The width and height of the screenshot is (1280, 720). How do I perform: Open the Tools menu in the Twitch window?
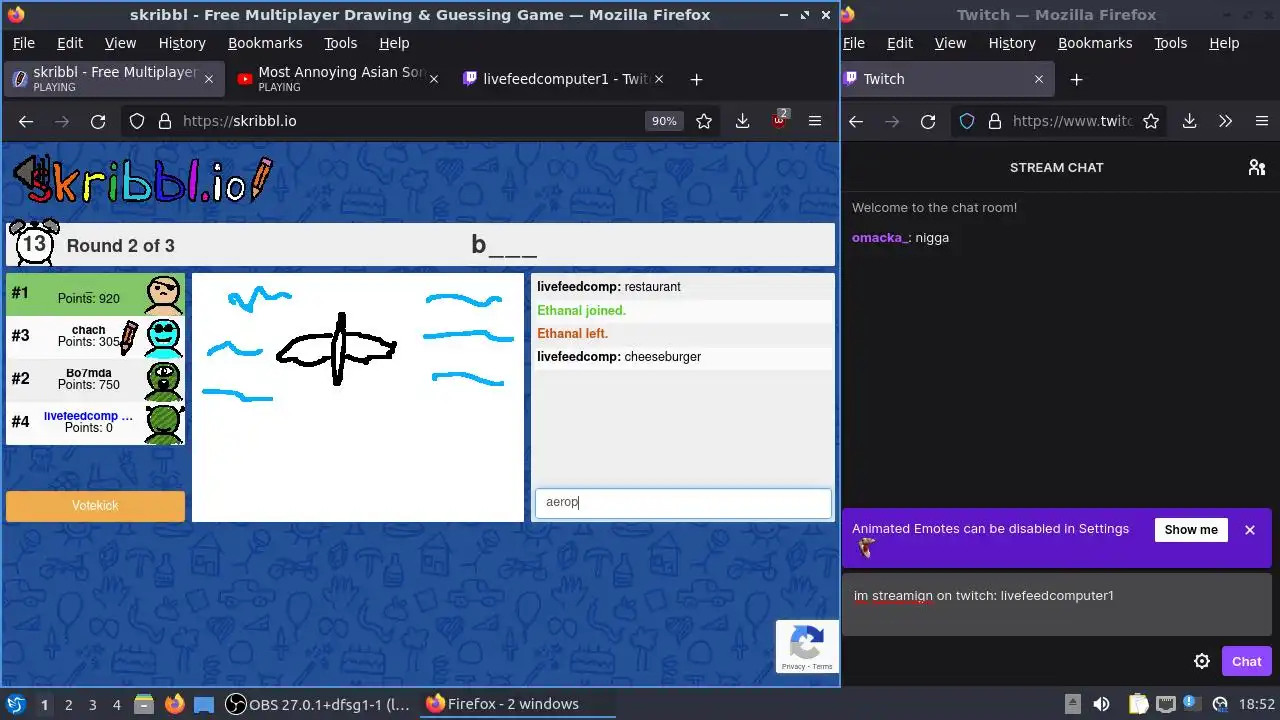pos(1170,43)
